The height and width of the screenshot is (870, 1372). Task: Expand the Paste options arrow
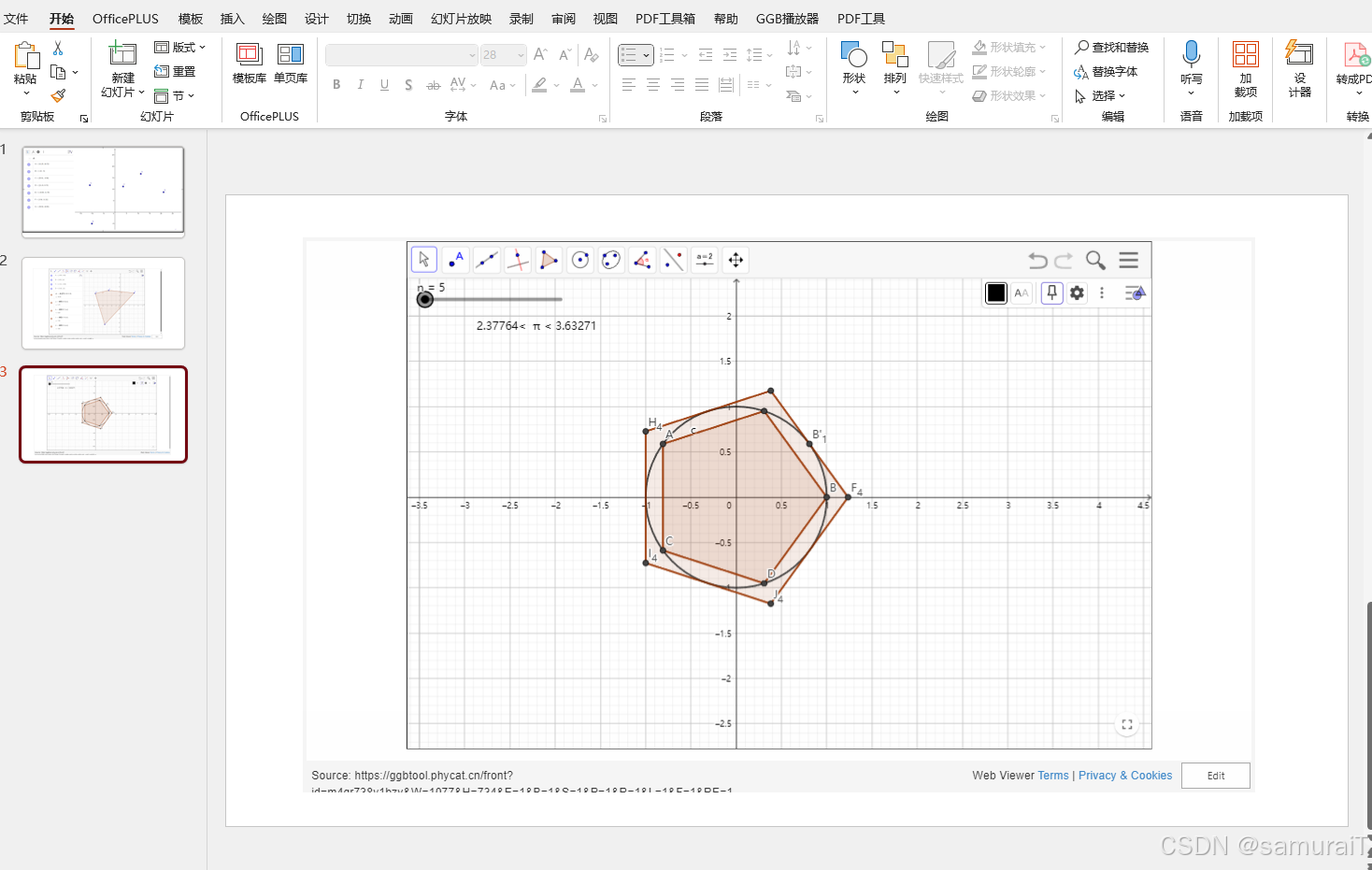click(26, 93)
